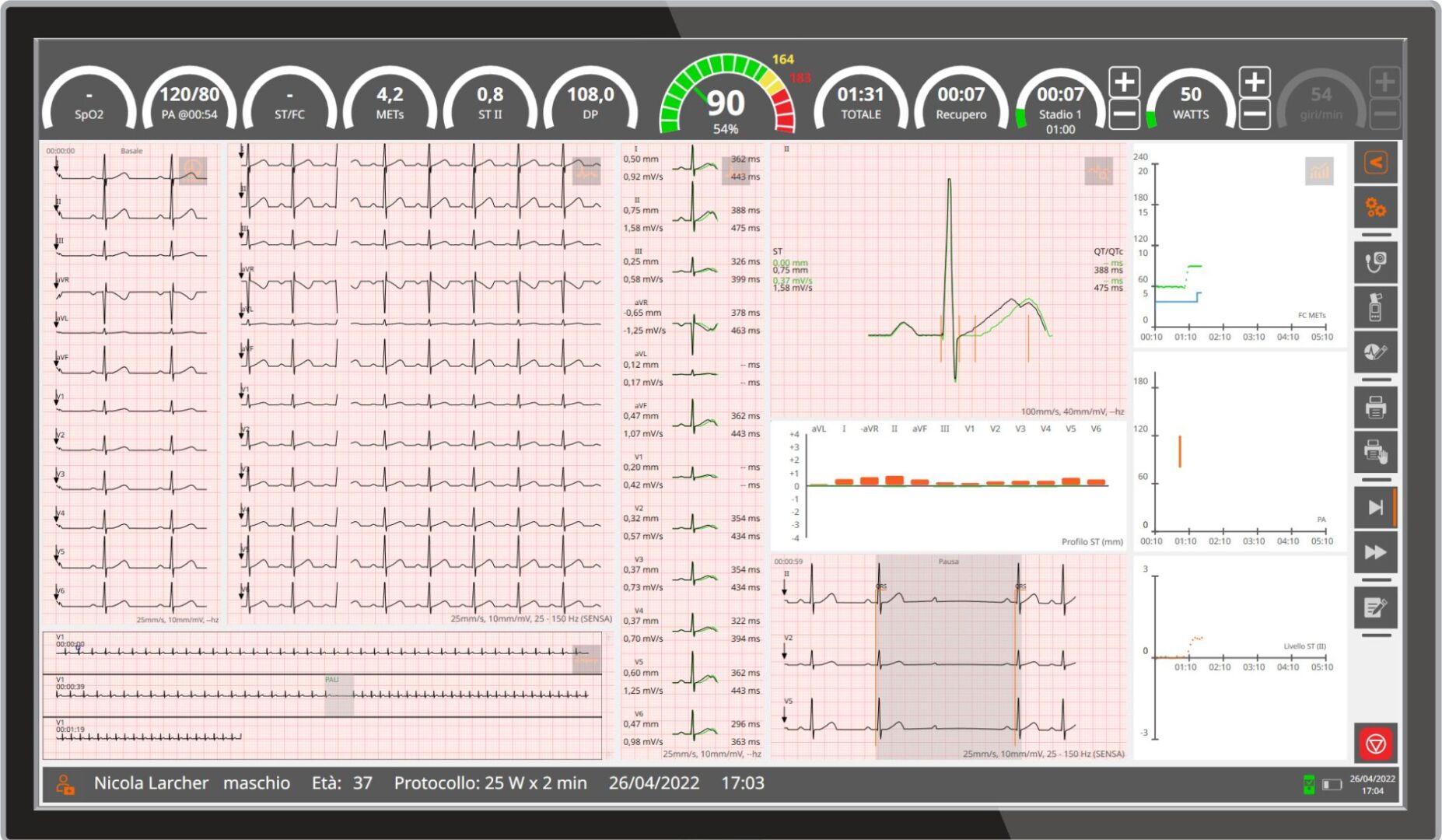Open the ECG annotation pen icon

coord(1375,352)
